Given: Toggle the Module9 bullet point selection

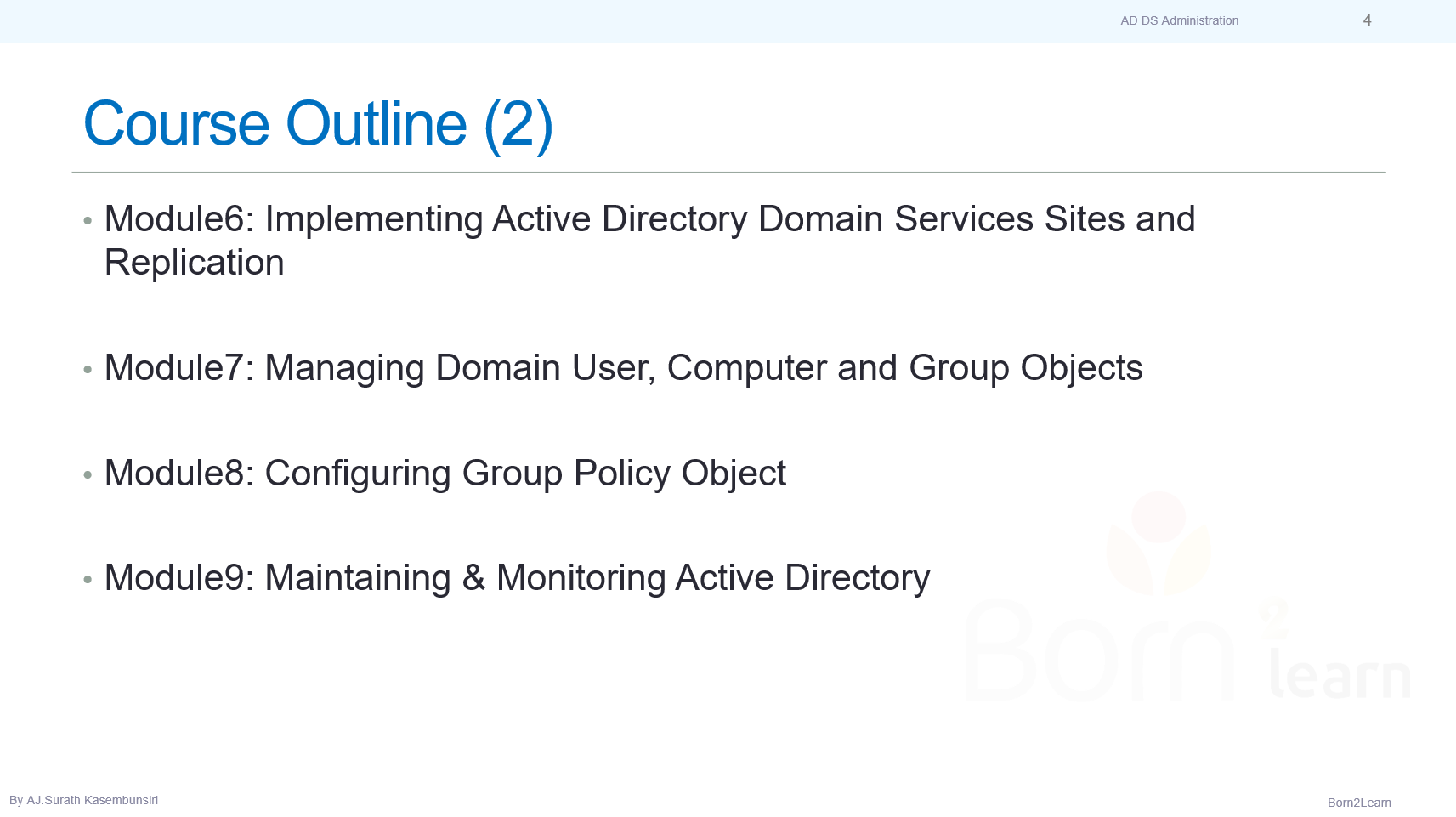Looking at the screenshot, I should click(x=88, y=579).
